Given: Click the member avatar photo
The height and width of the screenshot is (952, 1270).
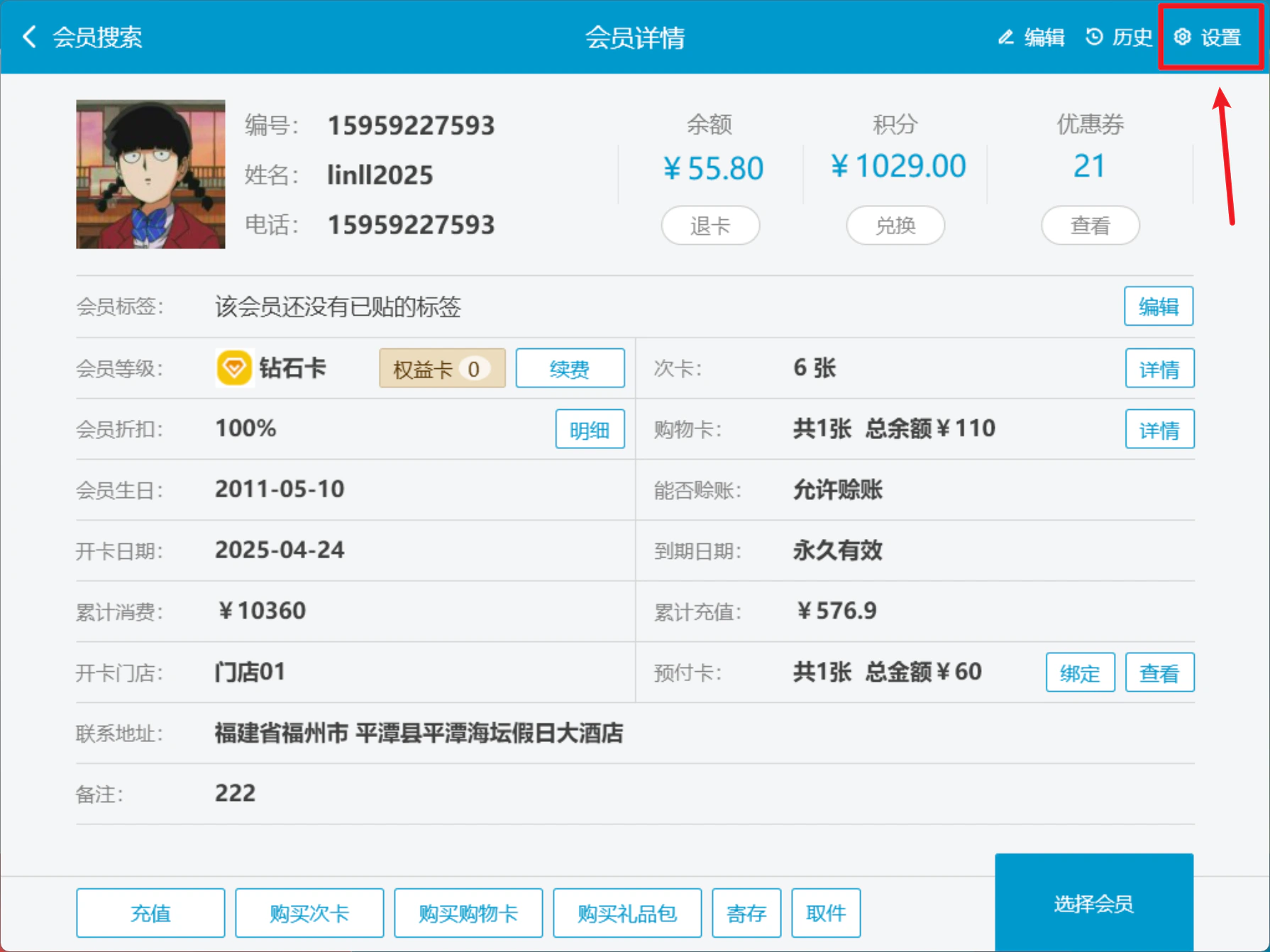Looking at the screenshot, I should pyautogui.click(x=150, y=175).
